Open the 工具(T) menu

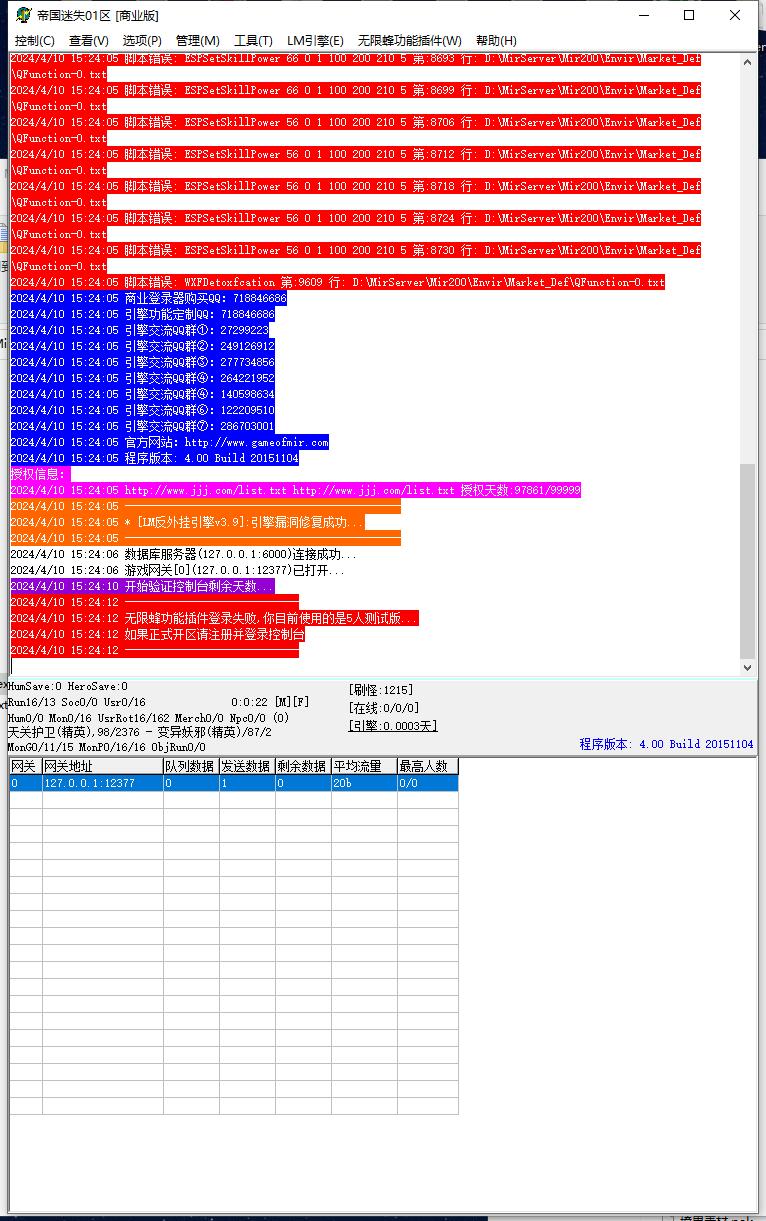pos(253,41)
